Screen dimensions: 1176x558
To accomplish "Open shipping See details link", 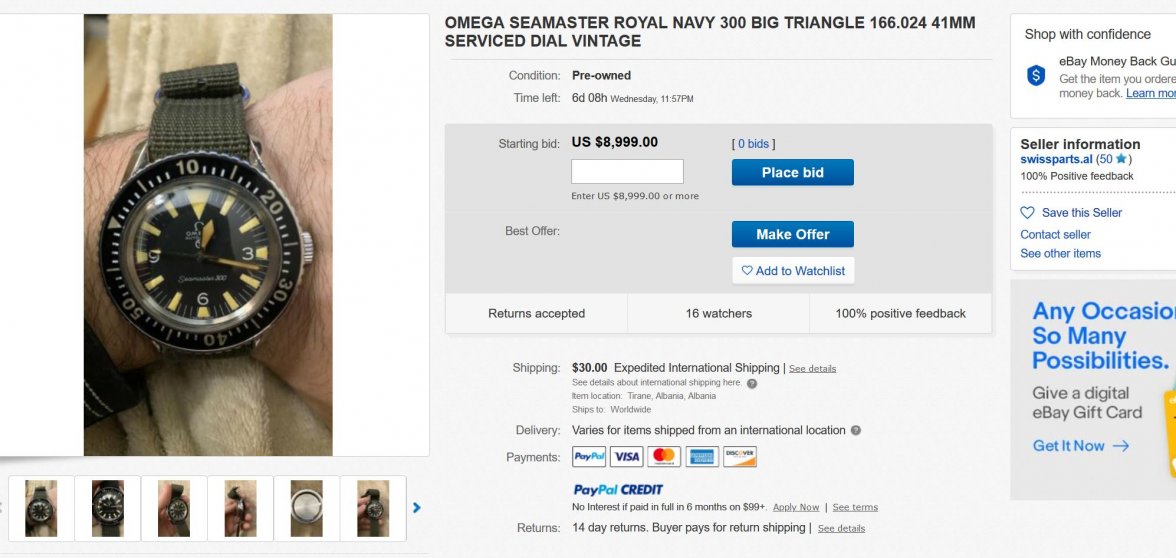I will tap(812, 369).
